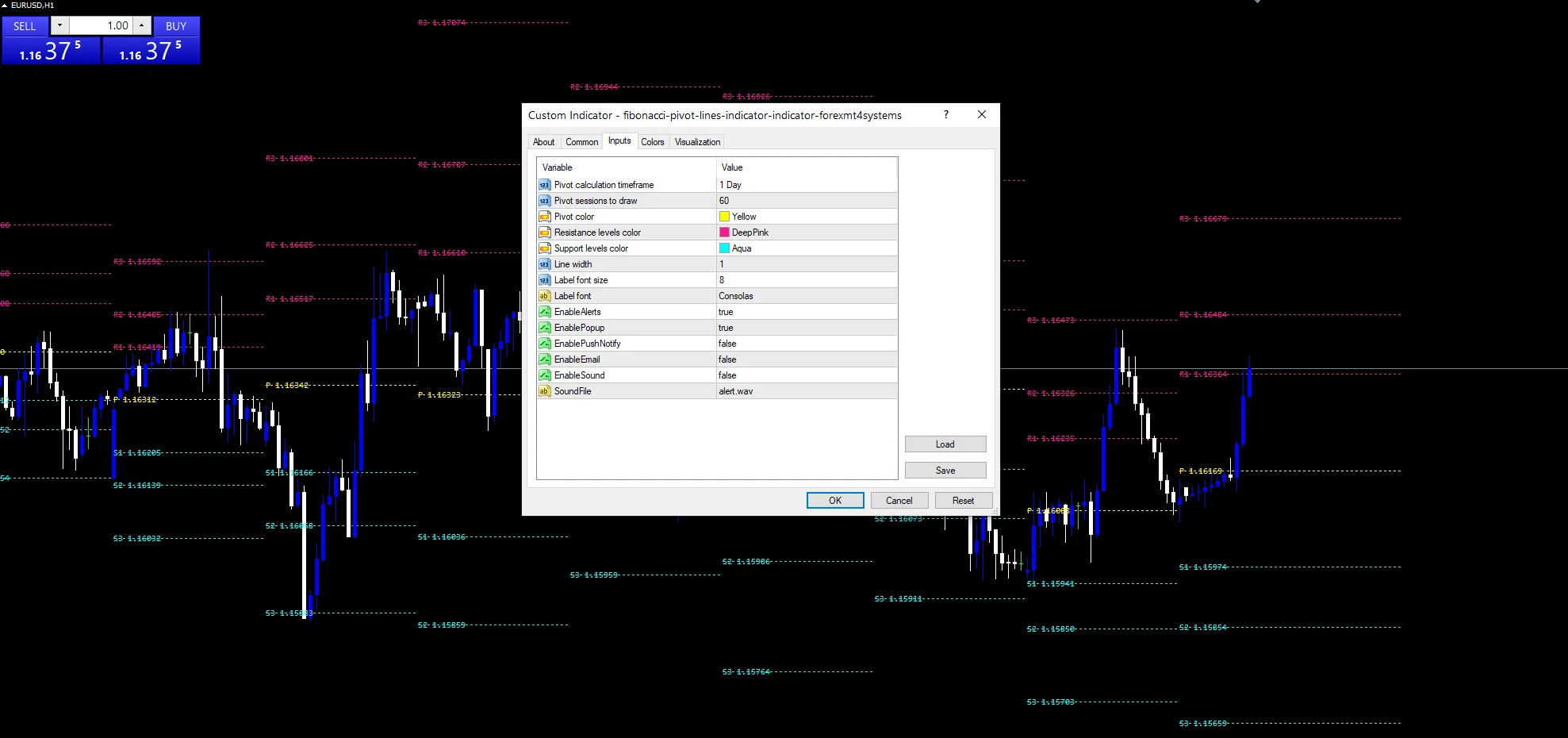Click the Reset button

click(x=964, y=501)
